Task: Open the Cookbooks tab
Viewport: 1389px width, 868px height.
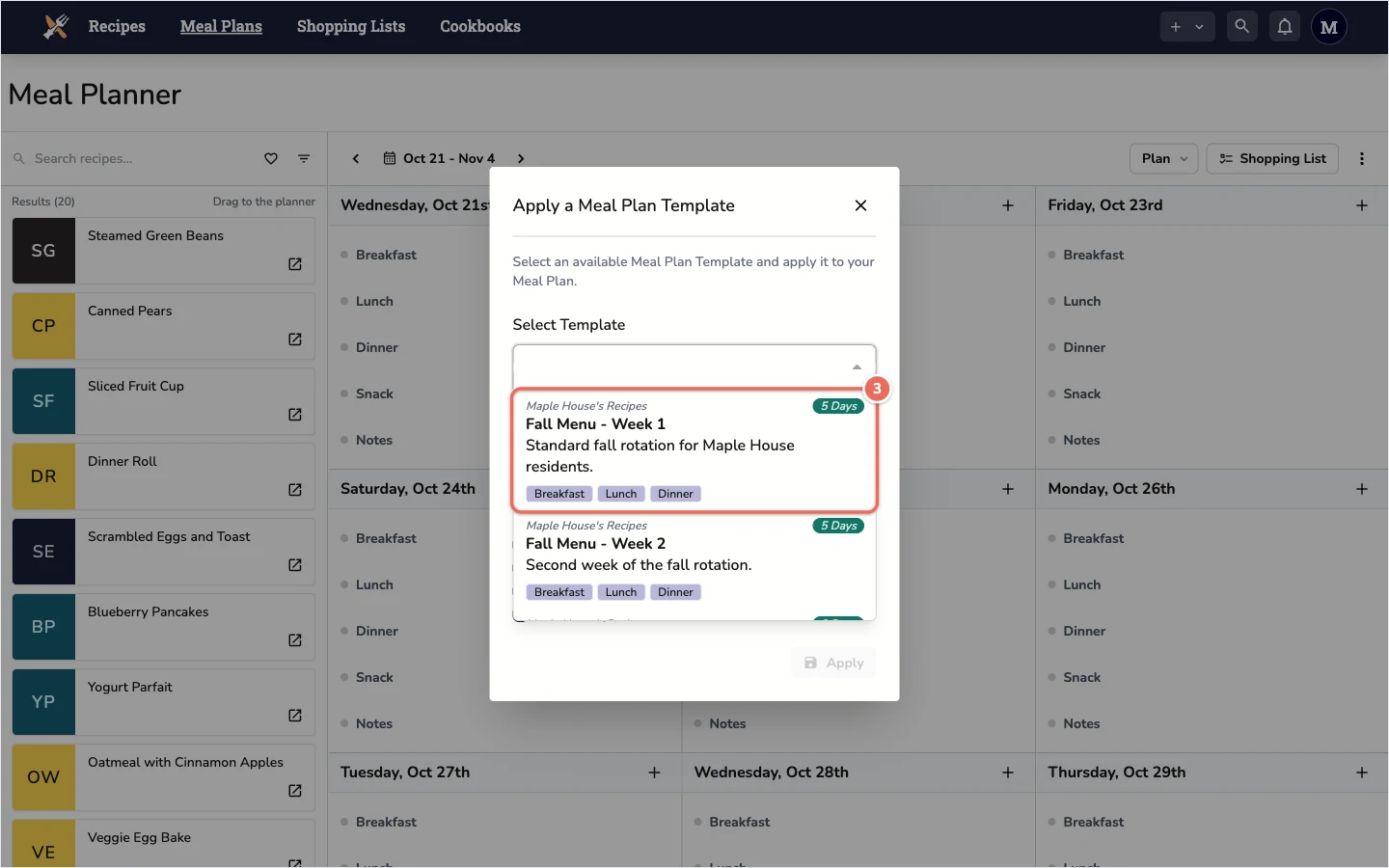Action: [x=480, y=27]
